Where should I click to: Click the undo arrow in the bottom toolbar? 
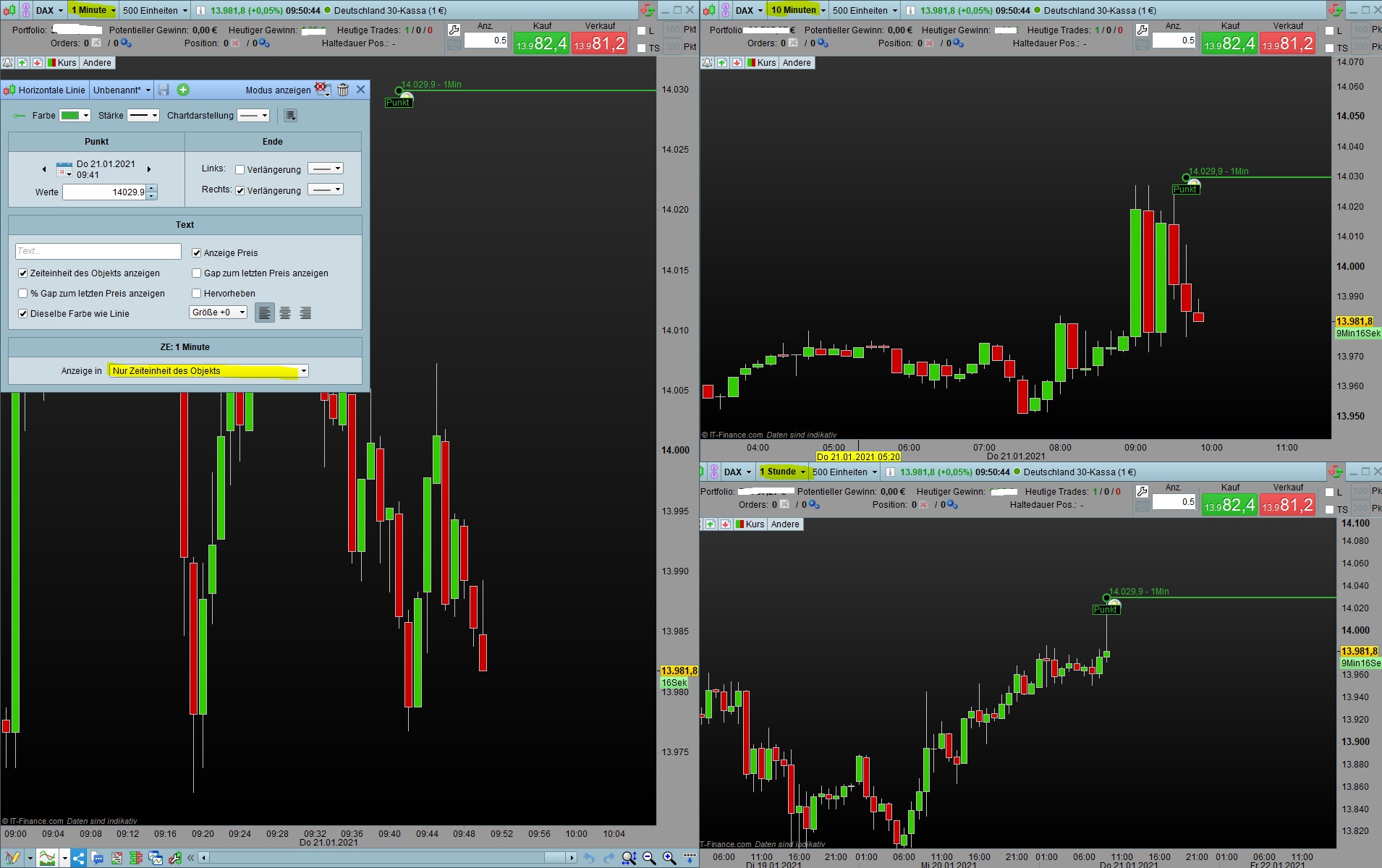coord(589,858)
